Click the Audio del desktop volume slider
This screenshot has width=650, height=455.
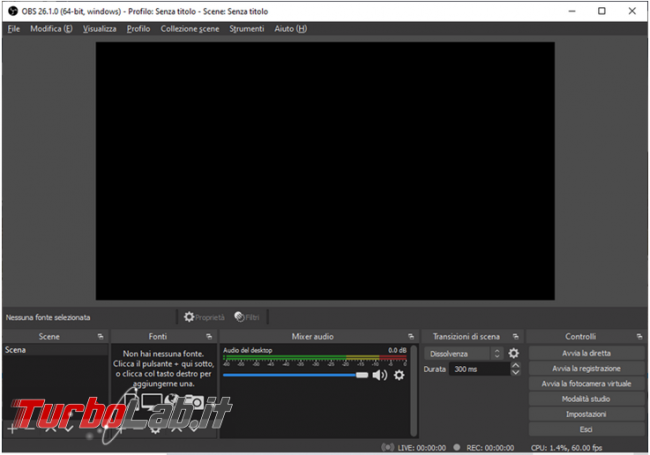pos(295,375)
